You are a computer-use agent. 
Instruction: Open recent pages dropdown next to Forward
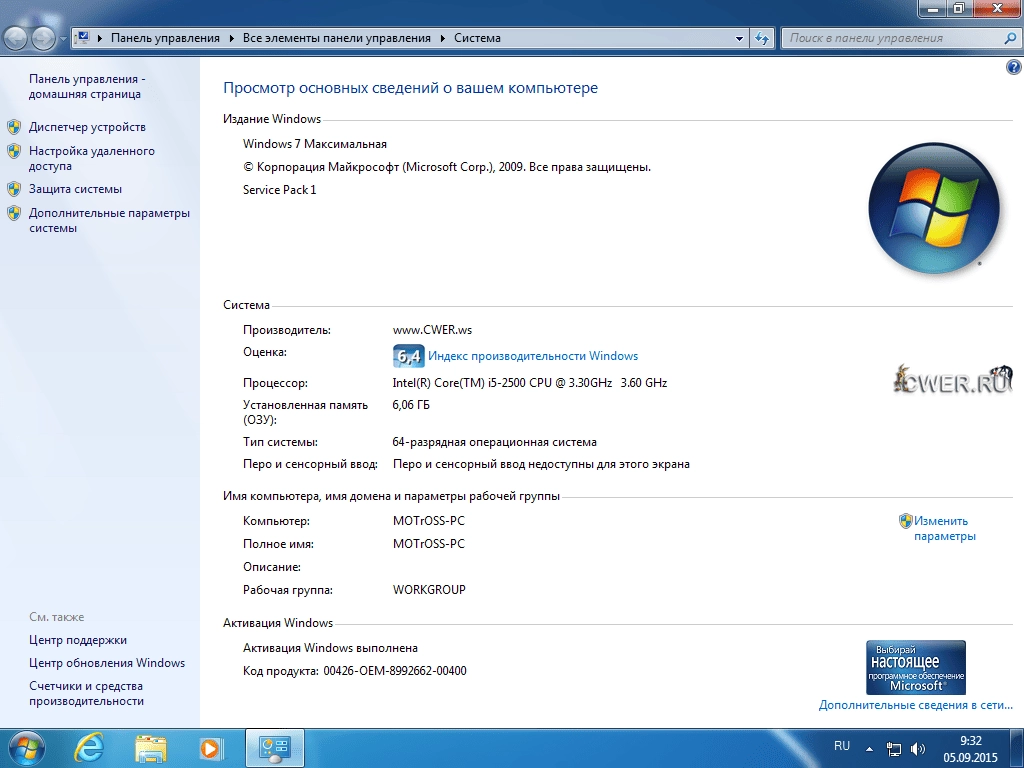[63, 39]
